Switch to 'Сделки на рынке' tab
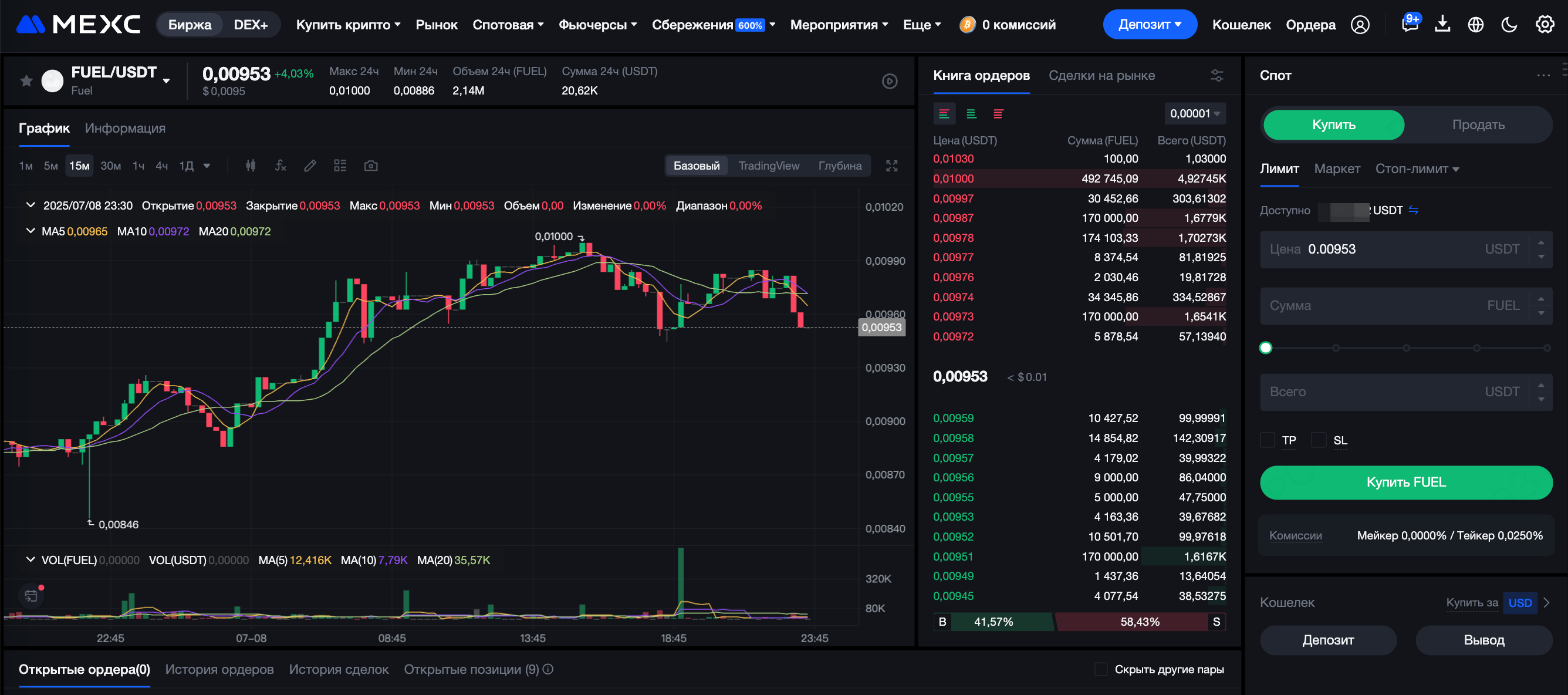The width and height of the screenshot is (1568, 695). 1101,76
